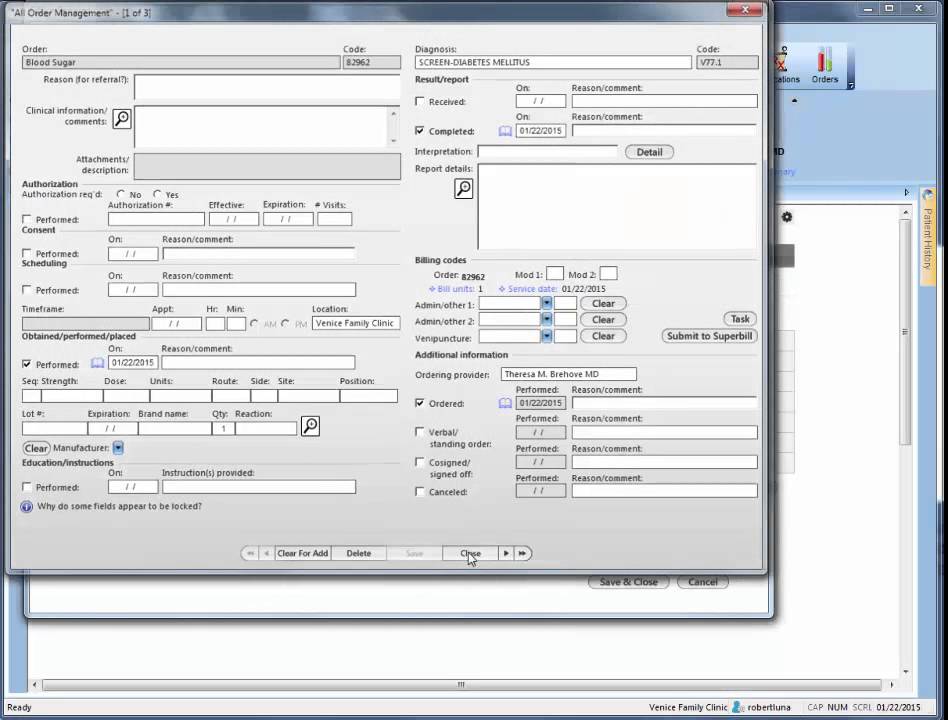Click the Mod 1 input box
Screen dimensions: 948x720
click(x=554, y=274)
